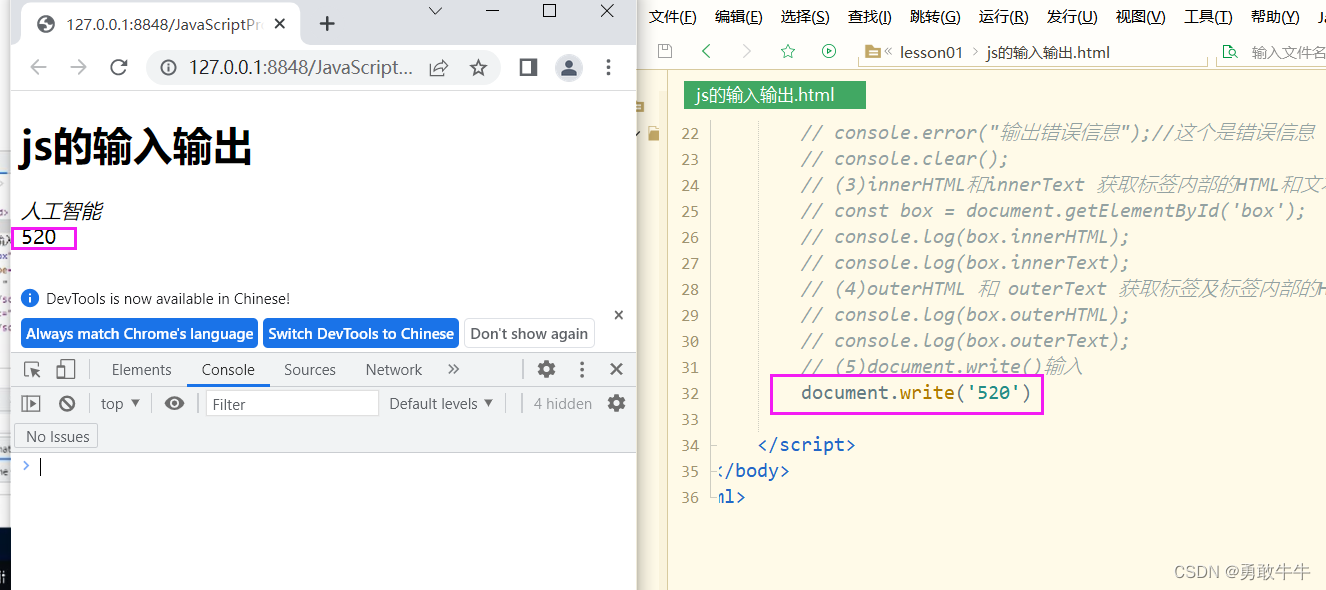The image size is (1326, 590).
Task: Click Always match Chrome's language
Action: [x=140, y=333]
